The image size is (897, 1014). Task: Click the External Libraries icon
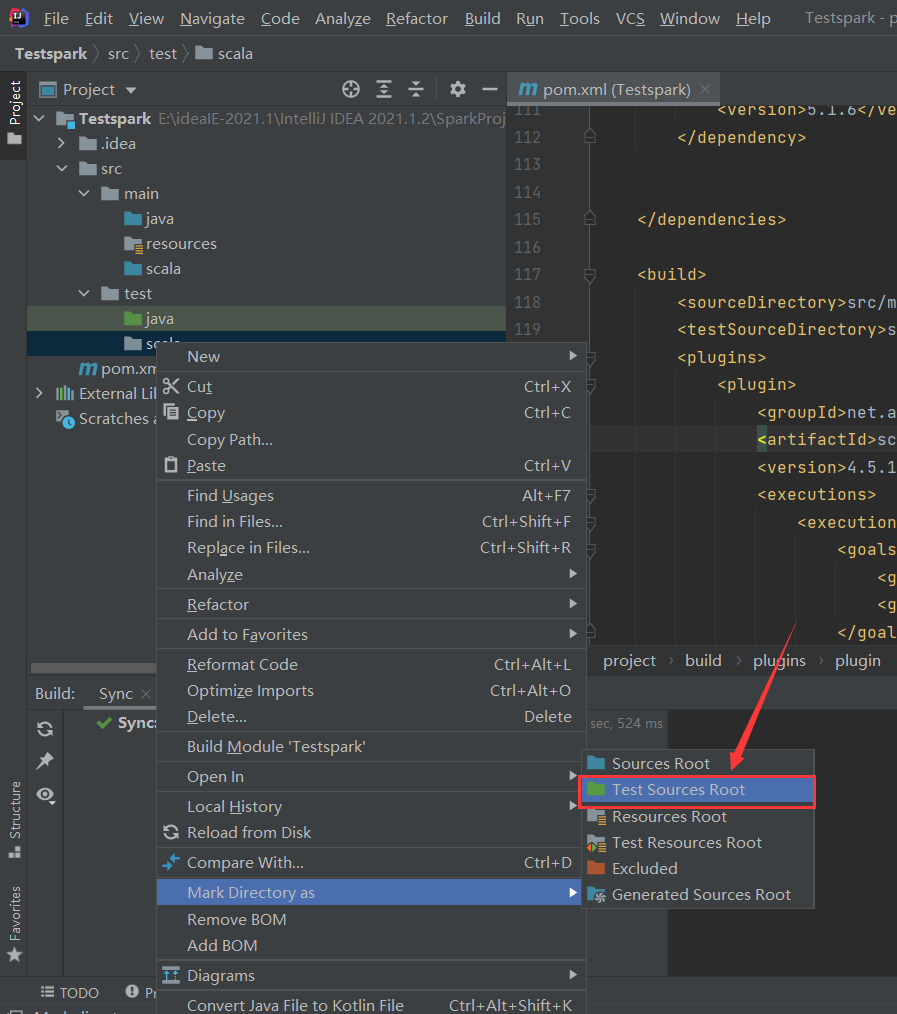[x=65, y=393]
